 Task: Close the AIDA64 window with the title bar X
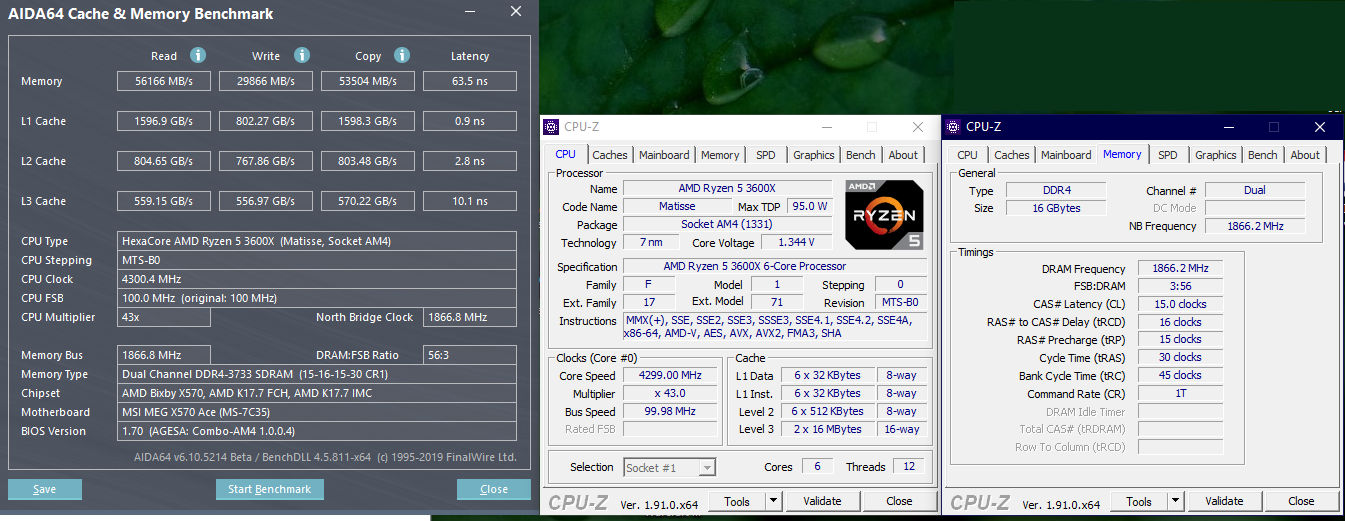(515, 12)
